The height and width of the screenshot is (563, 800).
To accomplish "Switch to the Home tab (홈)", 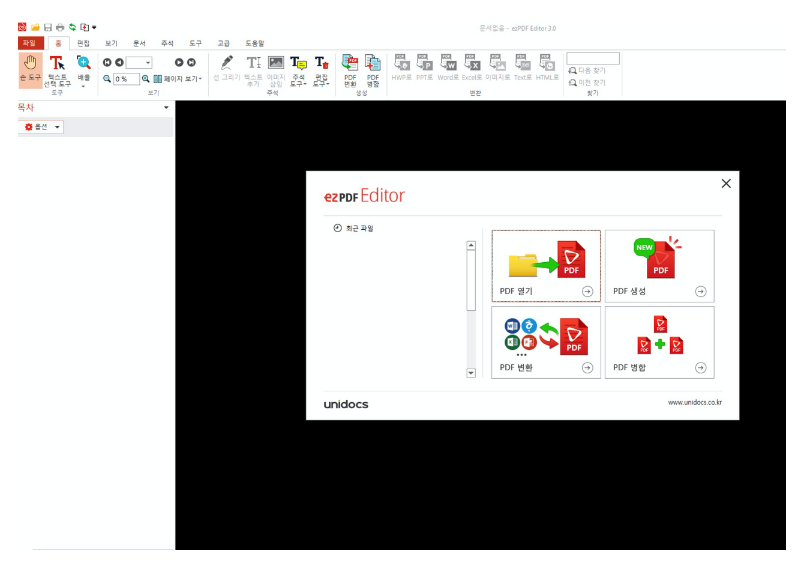I will (58, 43).
